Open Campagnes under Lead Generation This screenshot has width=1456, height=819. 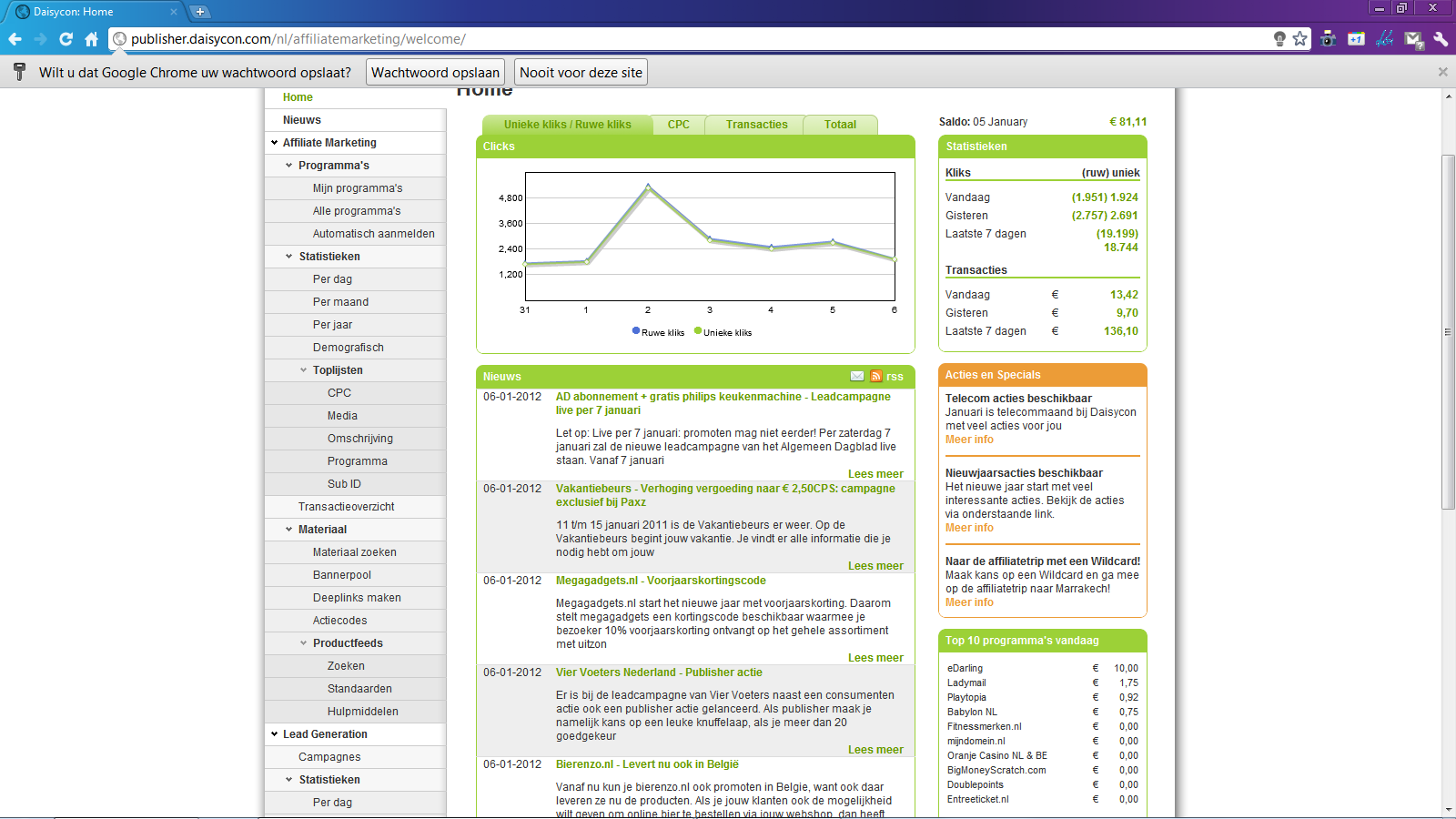coord(329,757)
